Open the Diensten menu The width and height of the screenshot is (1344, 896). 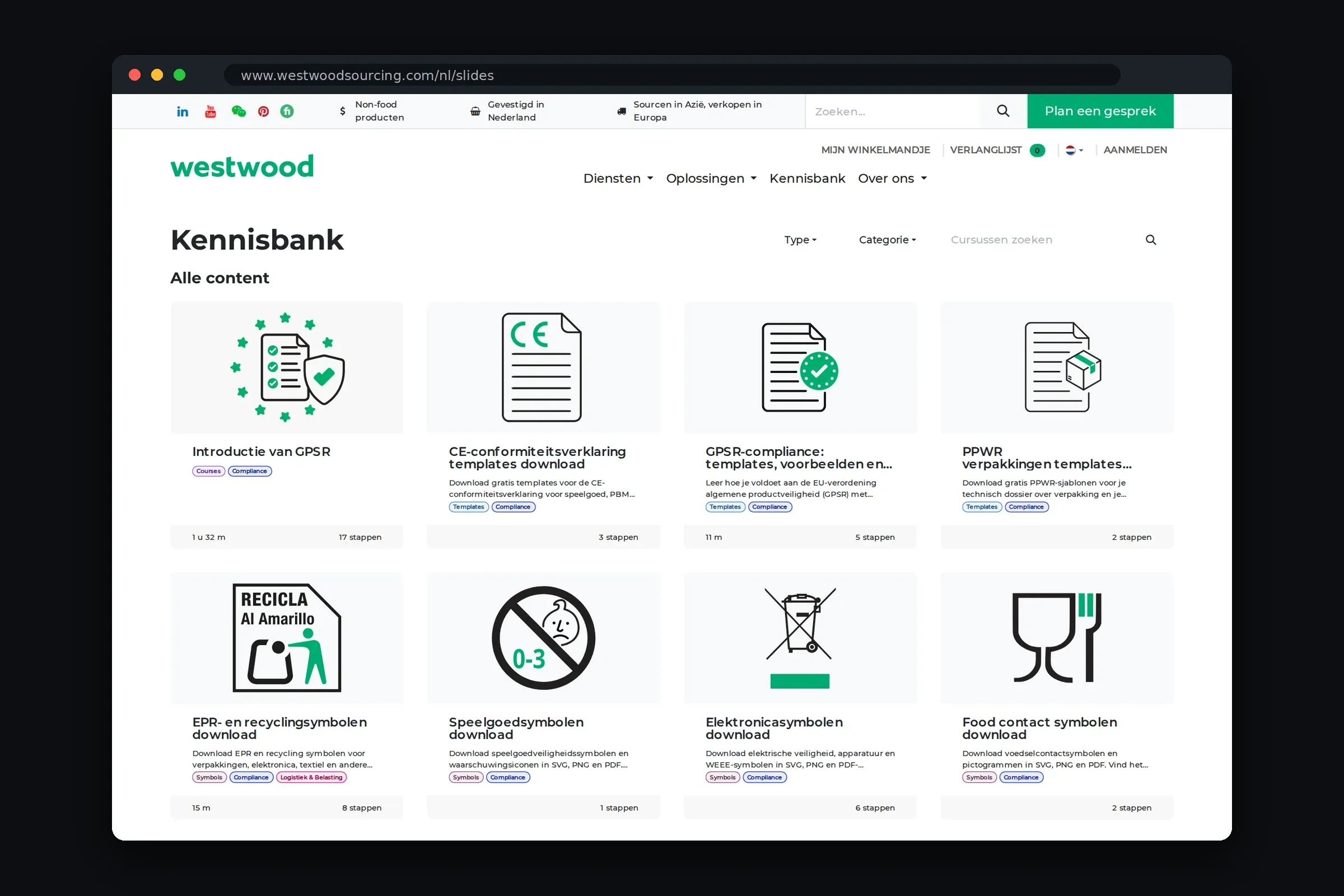pos(618,178)
